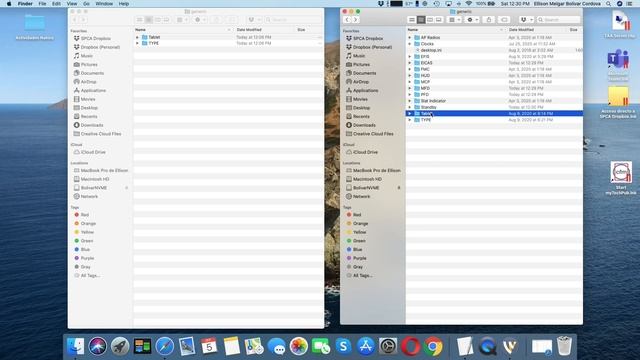Open the Edit menu

pos(56,4)
